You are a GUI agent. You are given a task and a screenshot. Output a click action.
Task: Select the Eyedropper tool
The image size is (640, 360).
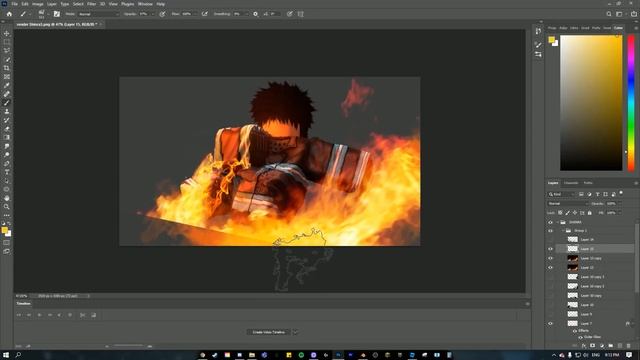(7, 85)
